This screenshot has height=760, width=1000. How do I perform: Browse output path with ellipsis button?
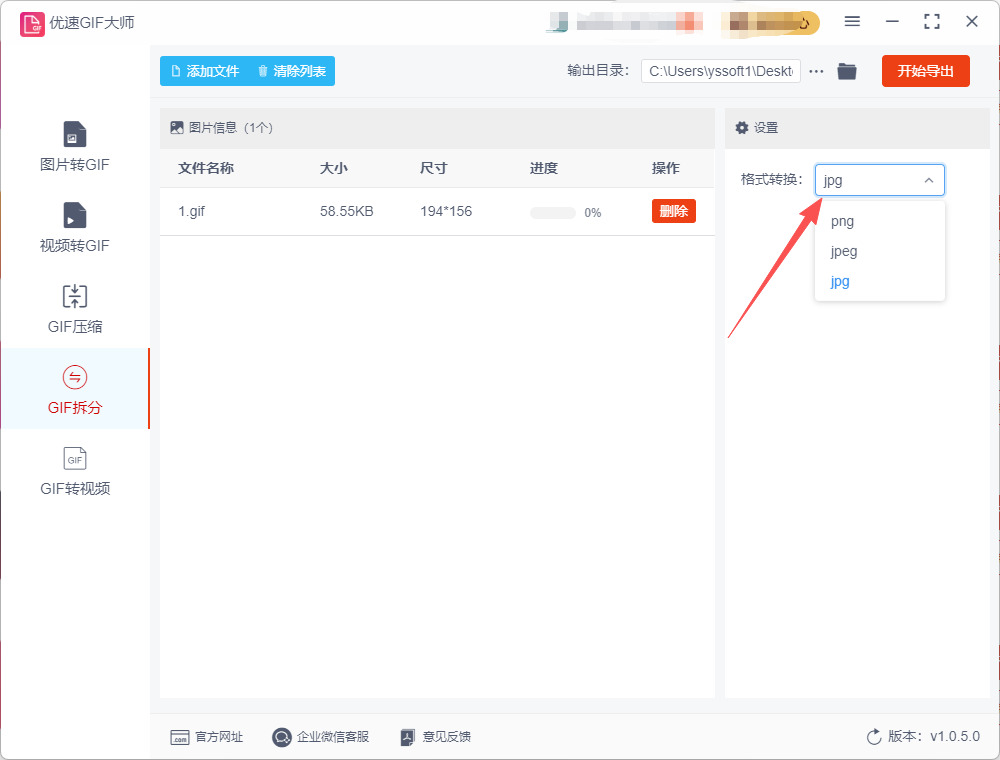(x=816, y=71)
